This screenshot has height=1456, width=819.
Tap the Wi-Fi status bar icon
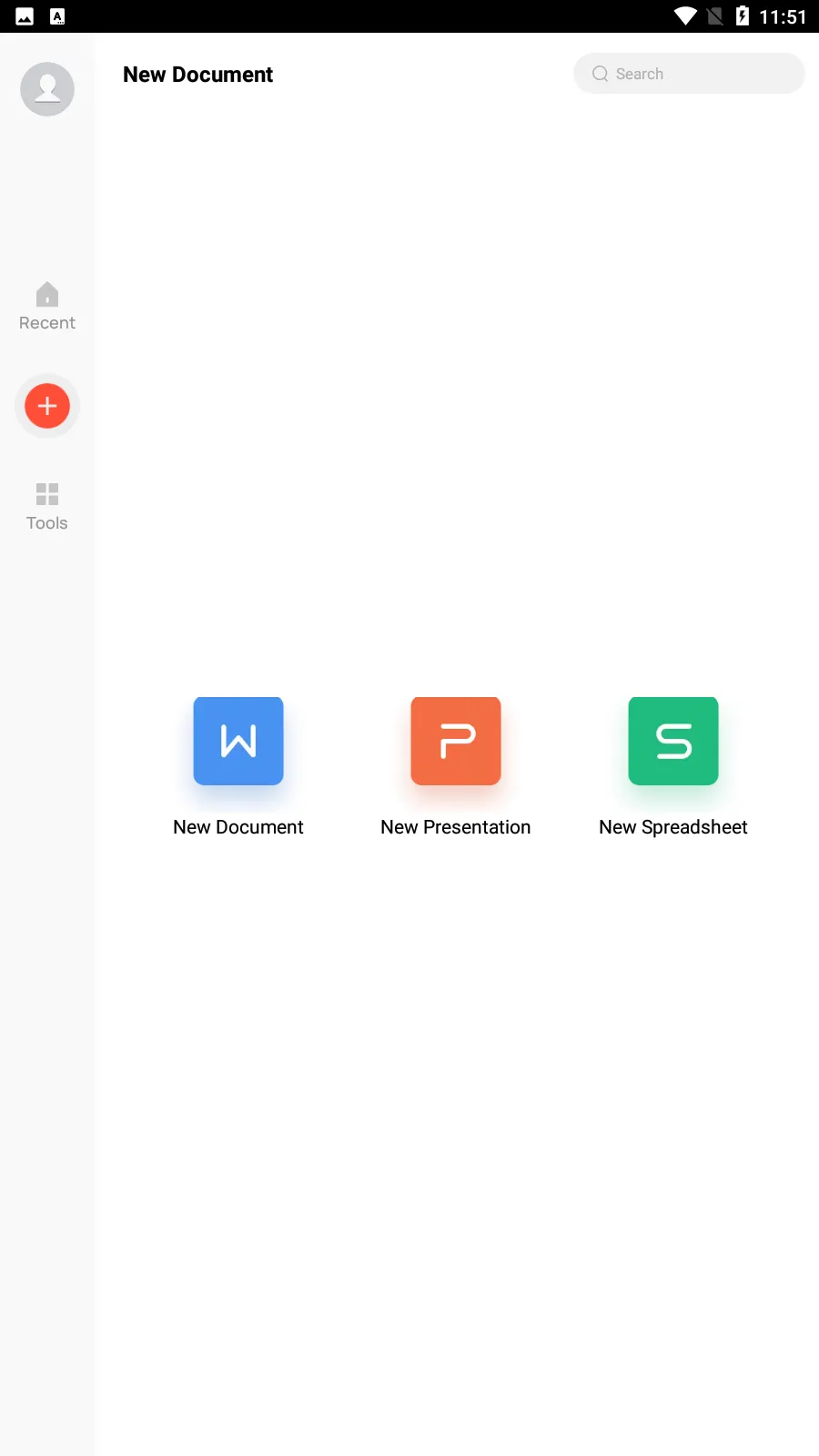click(685, 16)
